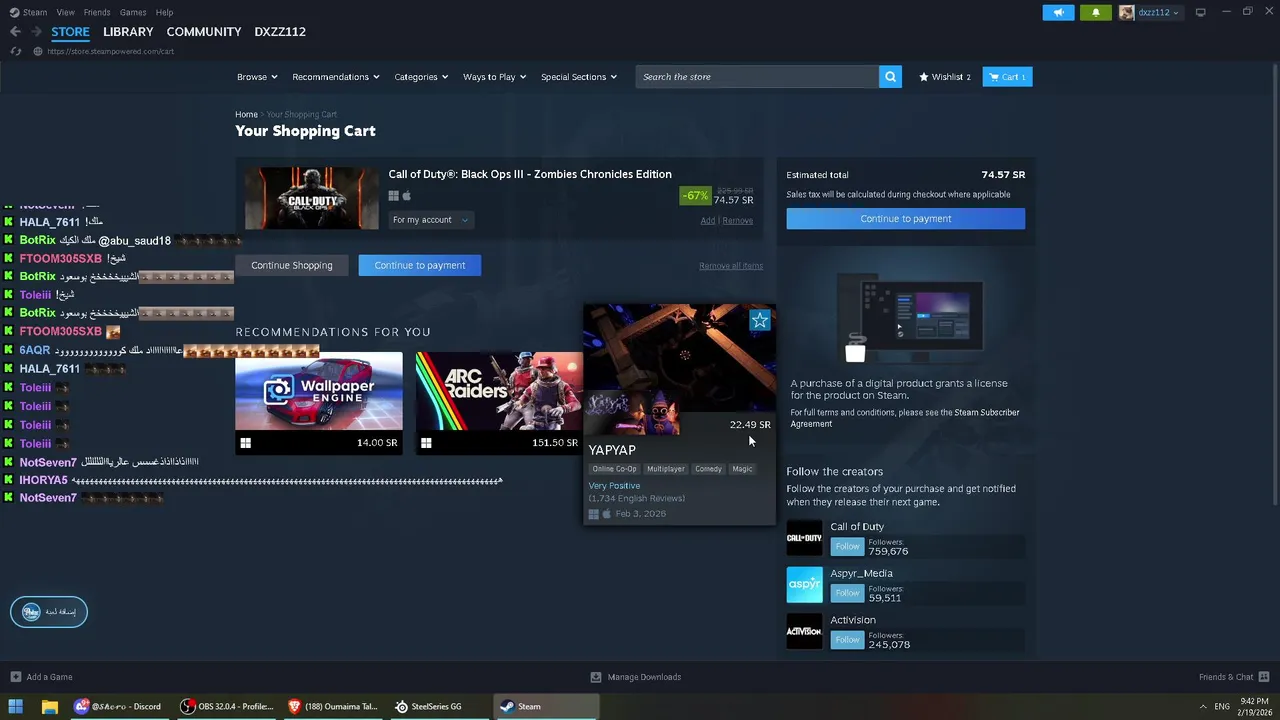Switch to the LIBRARY tab
The height and width of the screenshot is (720, 1280).
pyautogui.click(x=128, y=32)
